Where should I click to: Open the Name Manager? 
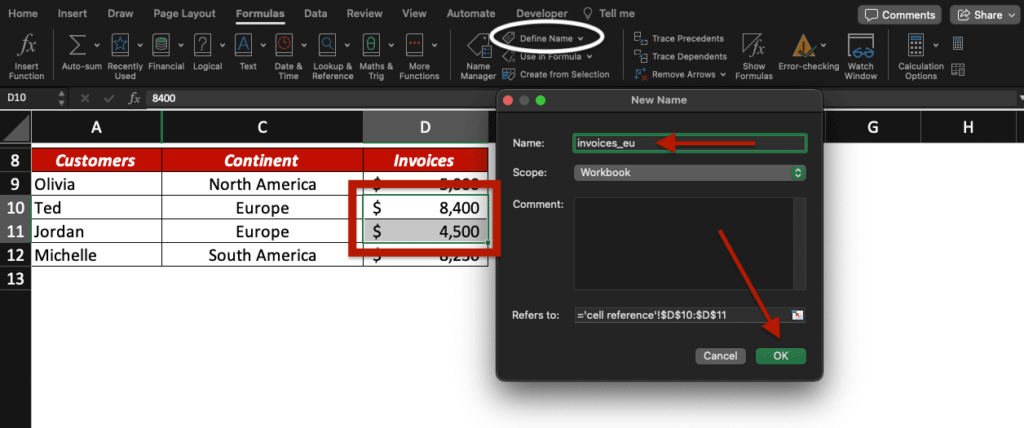click(477, 55)
